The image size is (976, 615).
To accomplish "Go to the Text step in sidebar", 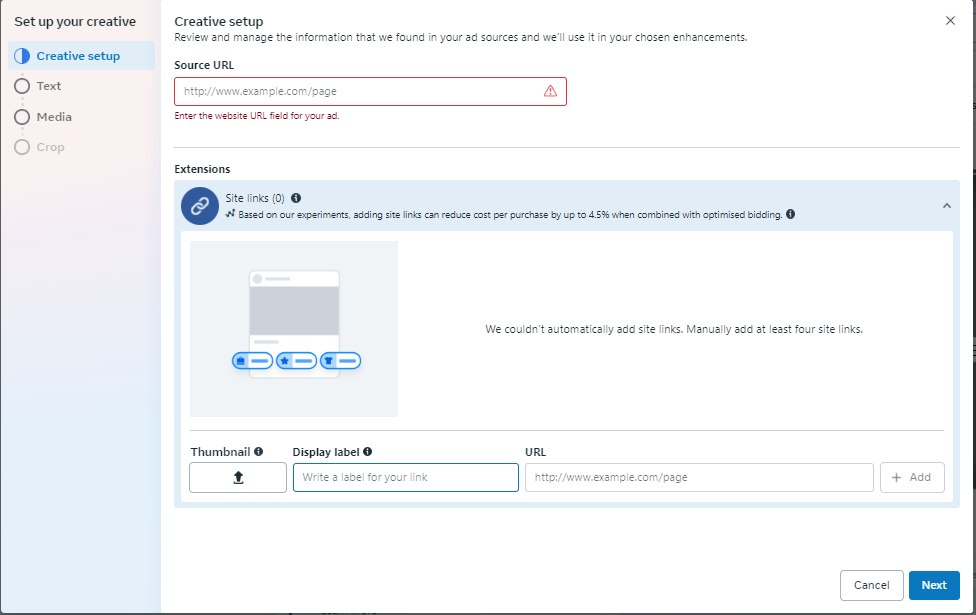I will tap(49, 86).
